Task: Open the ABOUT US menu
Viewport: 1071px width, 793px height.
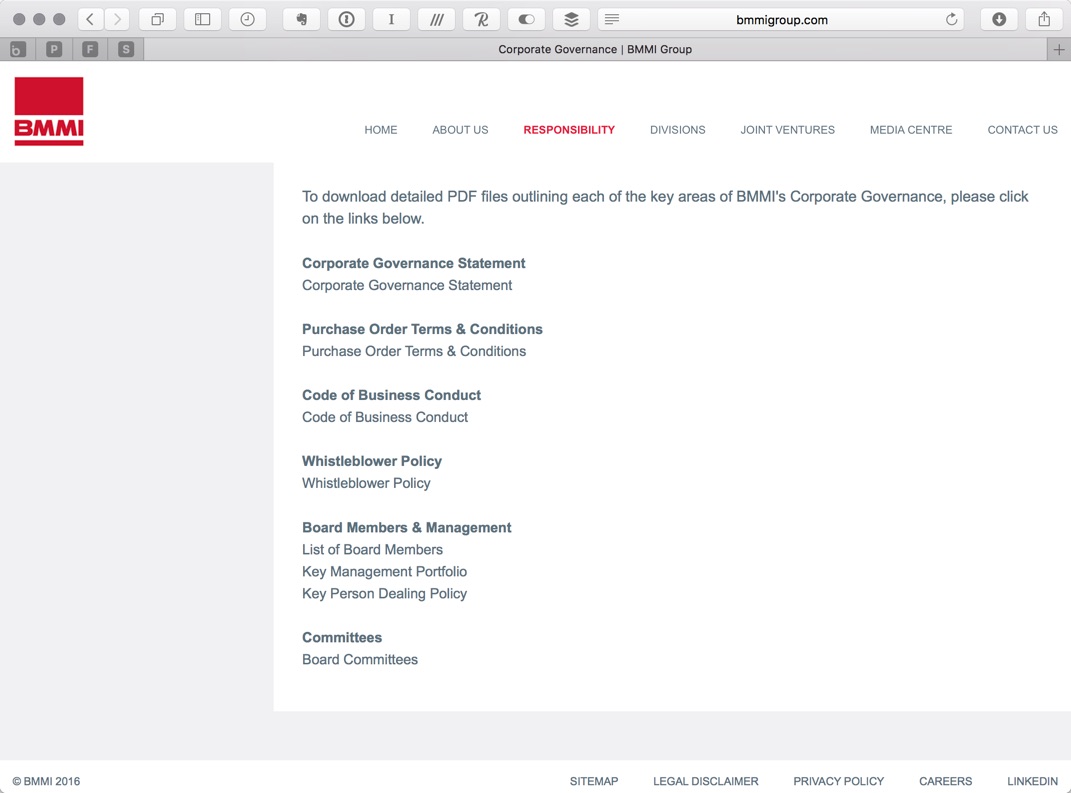Action: [460, 130]
